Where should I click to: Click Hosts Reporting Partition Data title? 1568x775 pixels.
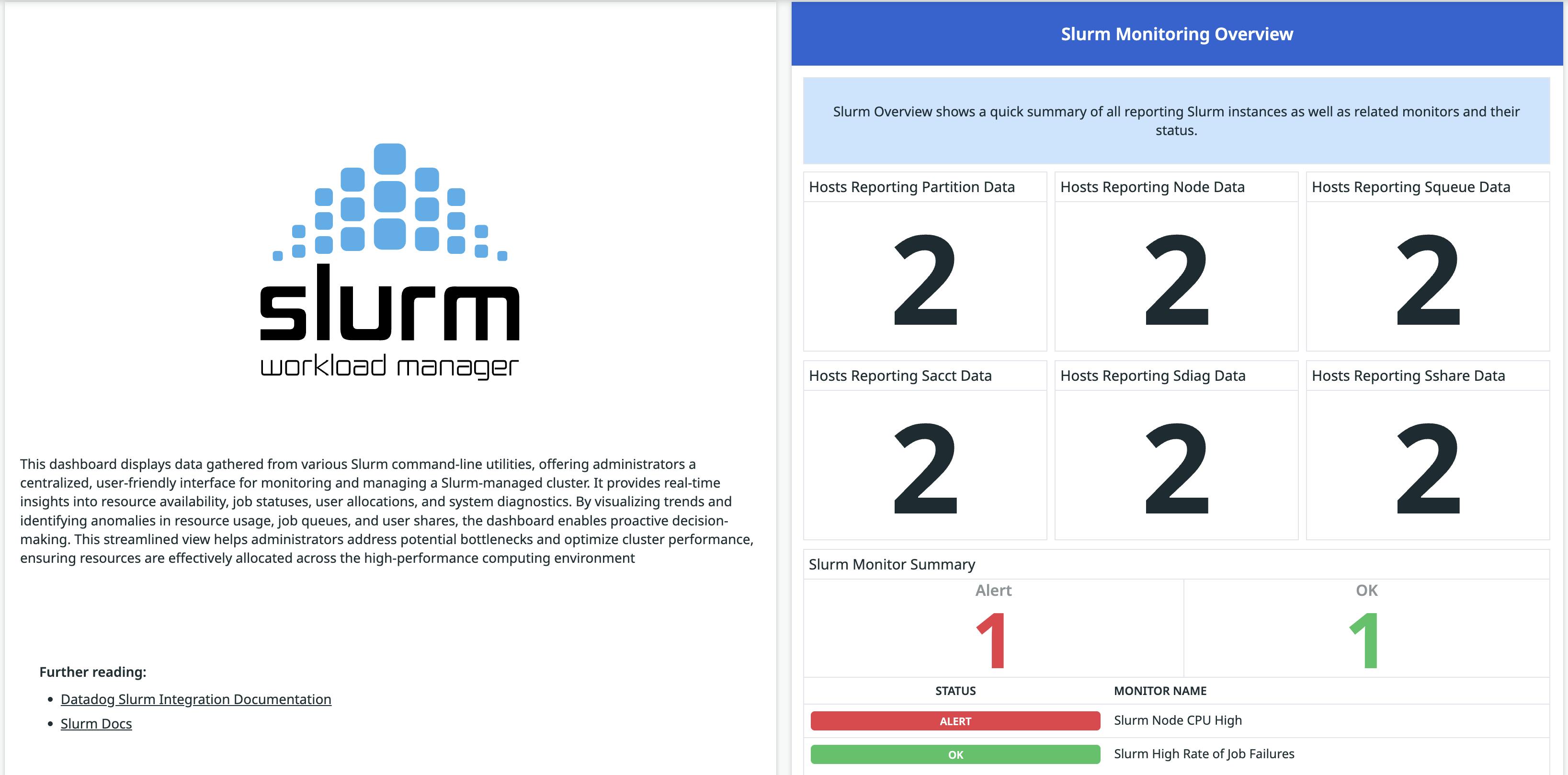pyautogui.click(x=911, y=187)
